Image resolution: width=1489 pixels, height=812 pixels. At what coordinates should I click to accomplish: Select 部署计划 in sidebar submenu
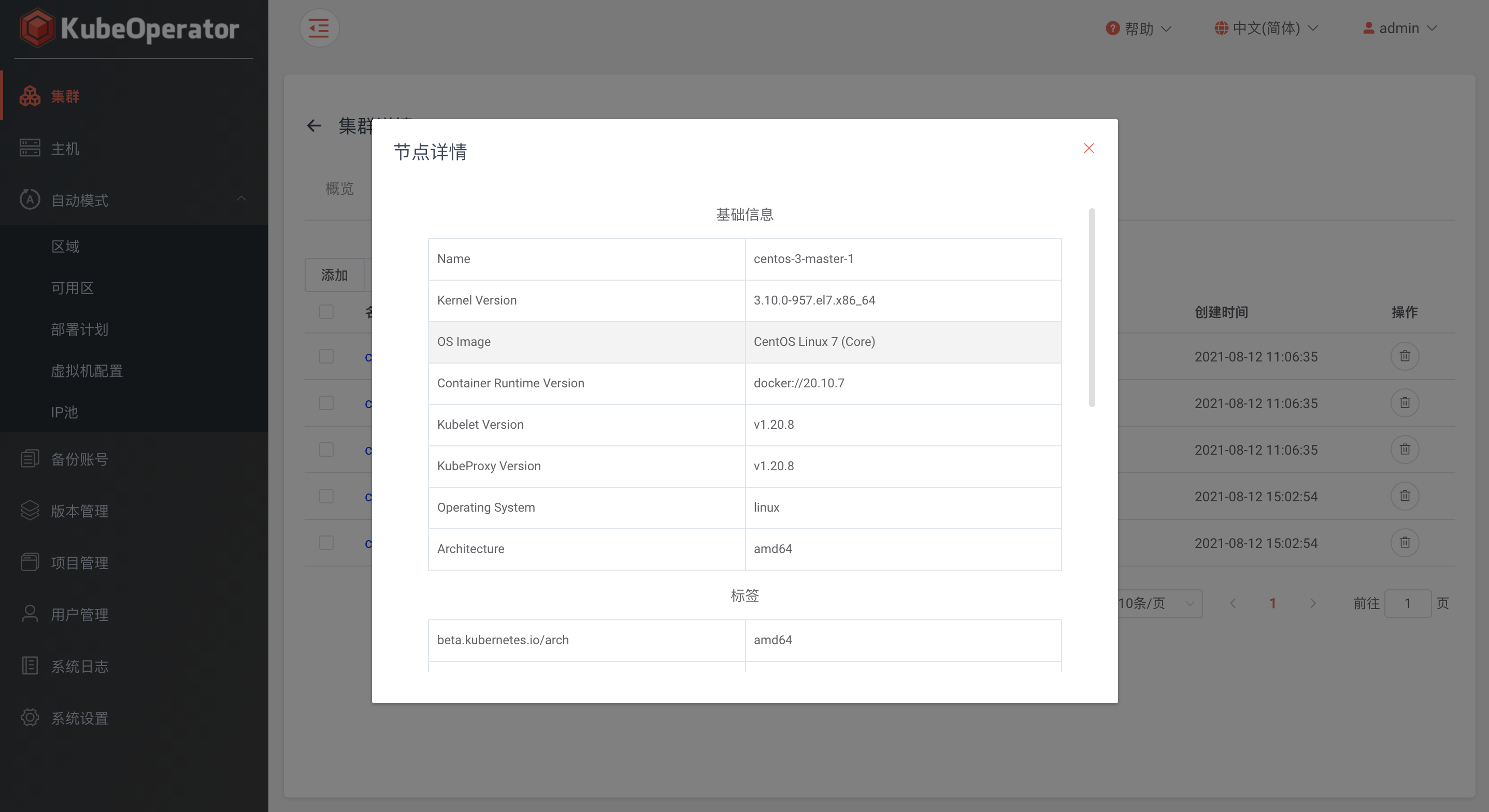(79, 329)
